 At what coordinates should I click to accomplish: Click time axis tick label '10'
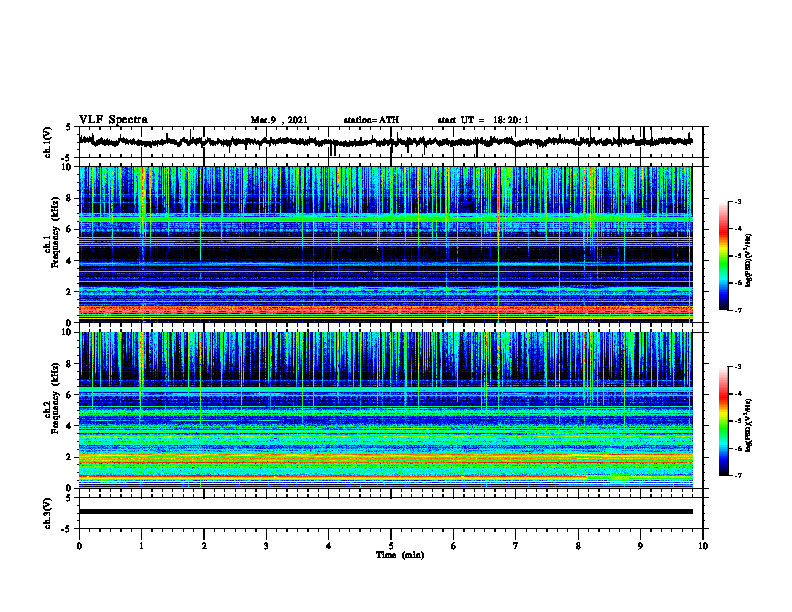click(x=703, y=546)
